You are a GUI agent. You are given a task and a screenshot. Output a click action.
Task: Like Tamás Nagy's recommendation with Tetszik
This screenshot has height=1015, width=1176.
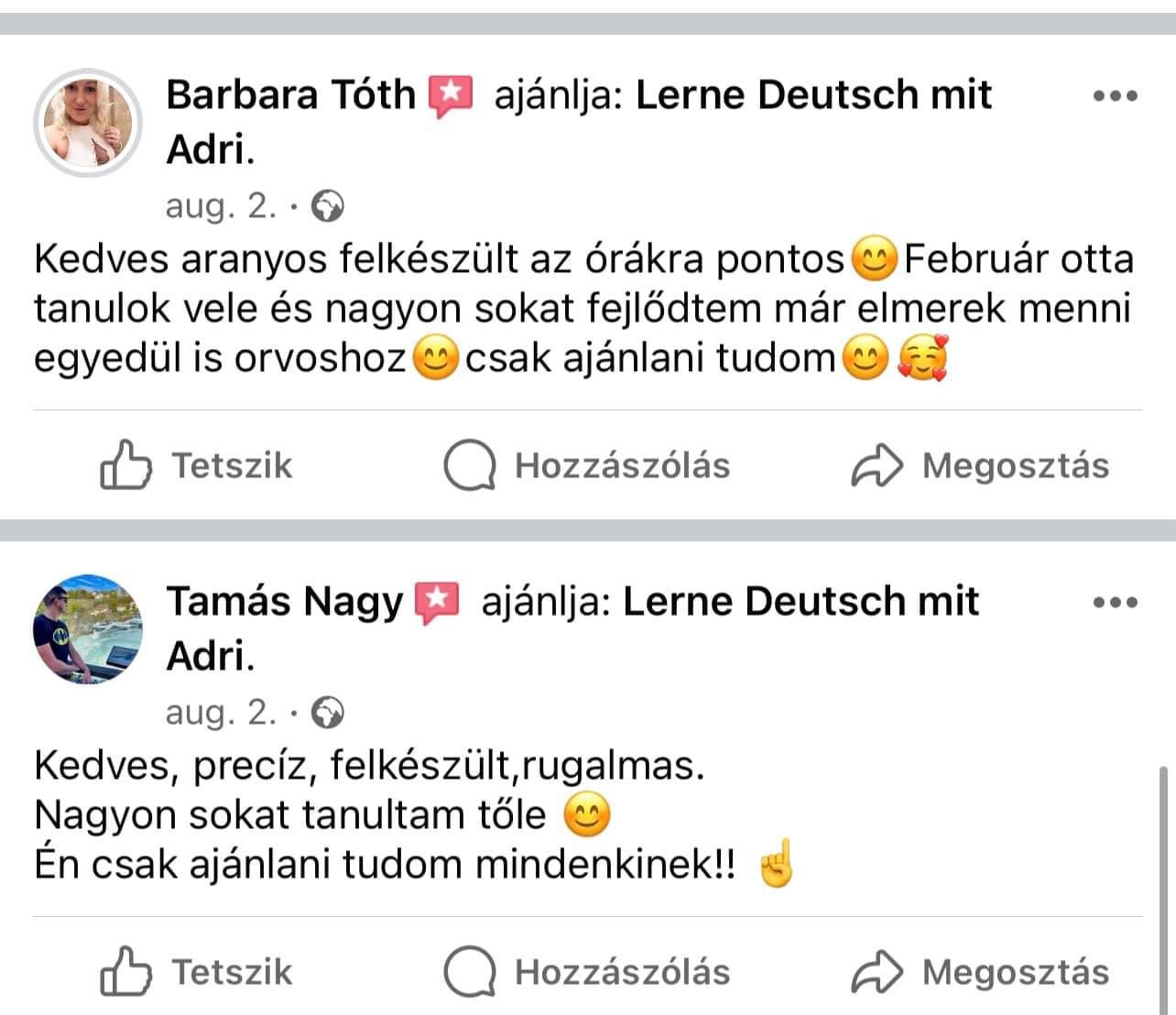(197, 972)
